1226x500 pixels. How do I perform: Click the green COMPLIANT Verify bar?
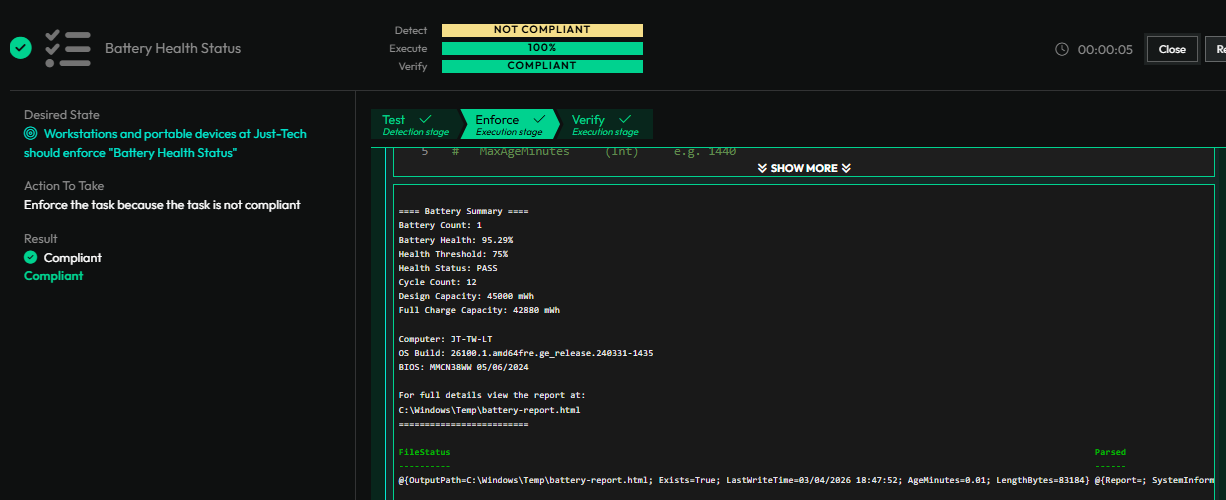point(542,66)
